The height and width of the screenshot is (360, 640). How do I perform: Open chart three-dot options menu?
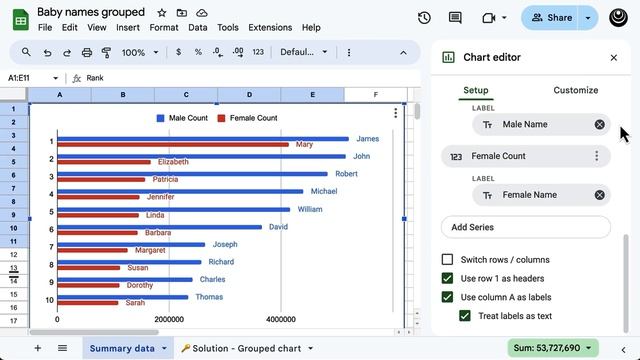coord(396,113)
